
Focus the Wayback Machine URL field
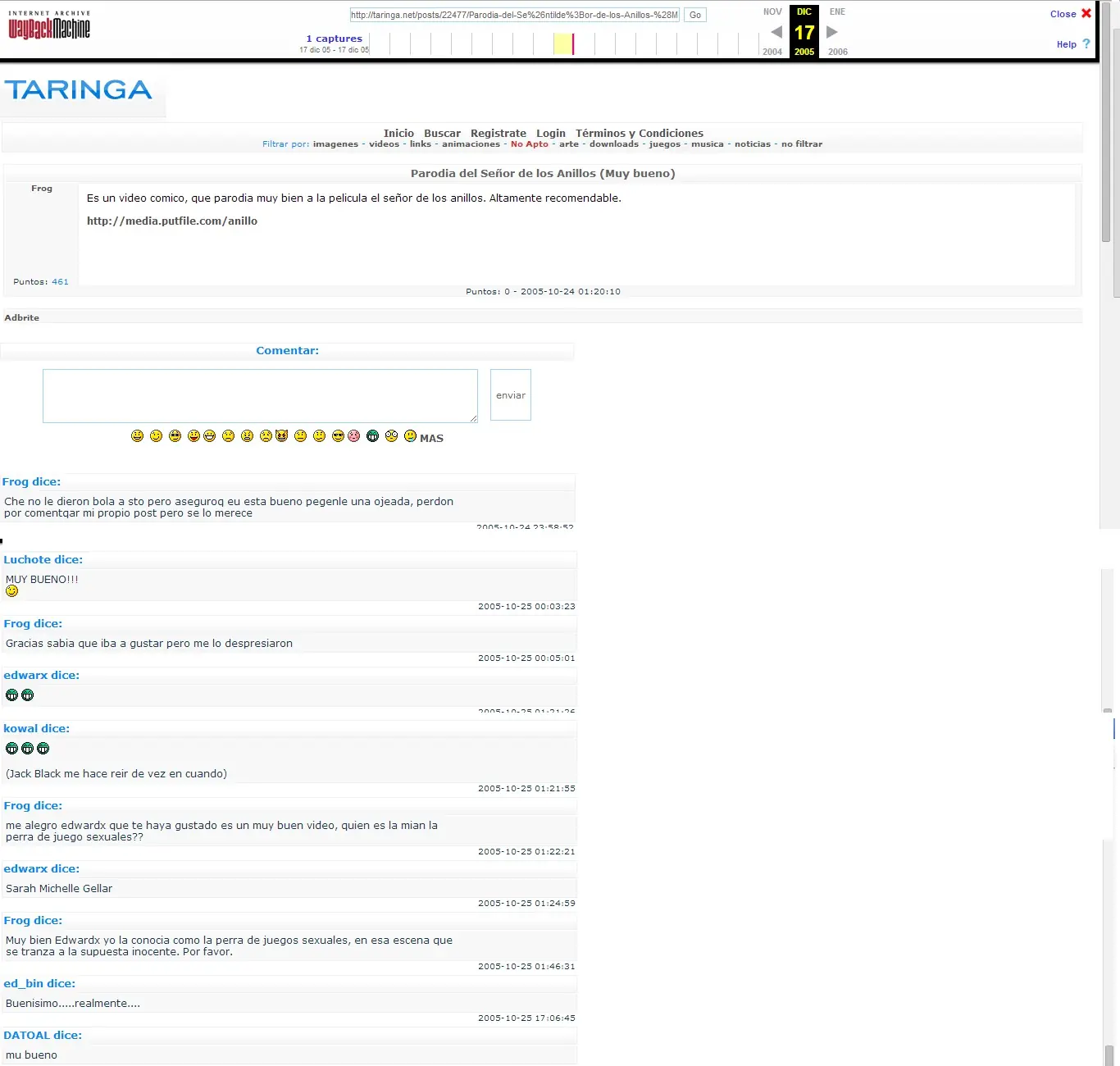coord(514,15)
